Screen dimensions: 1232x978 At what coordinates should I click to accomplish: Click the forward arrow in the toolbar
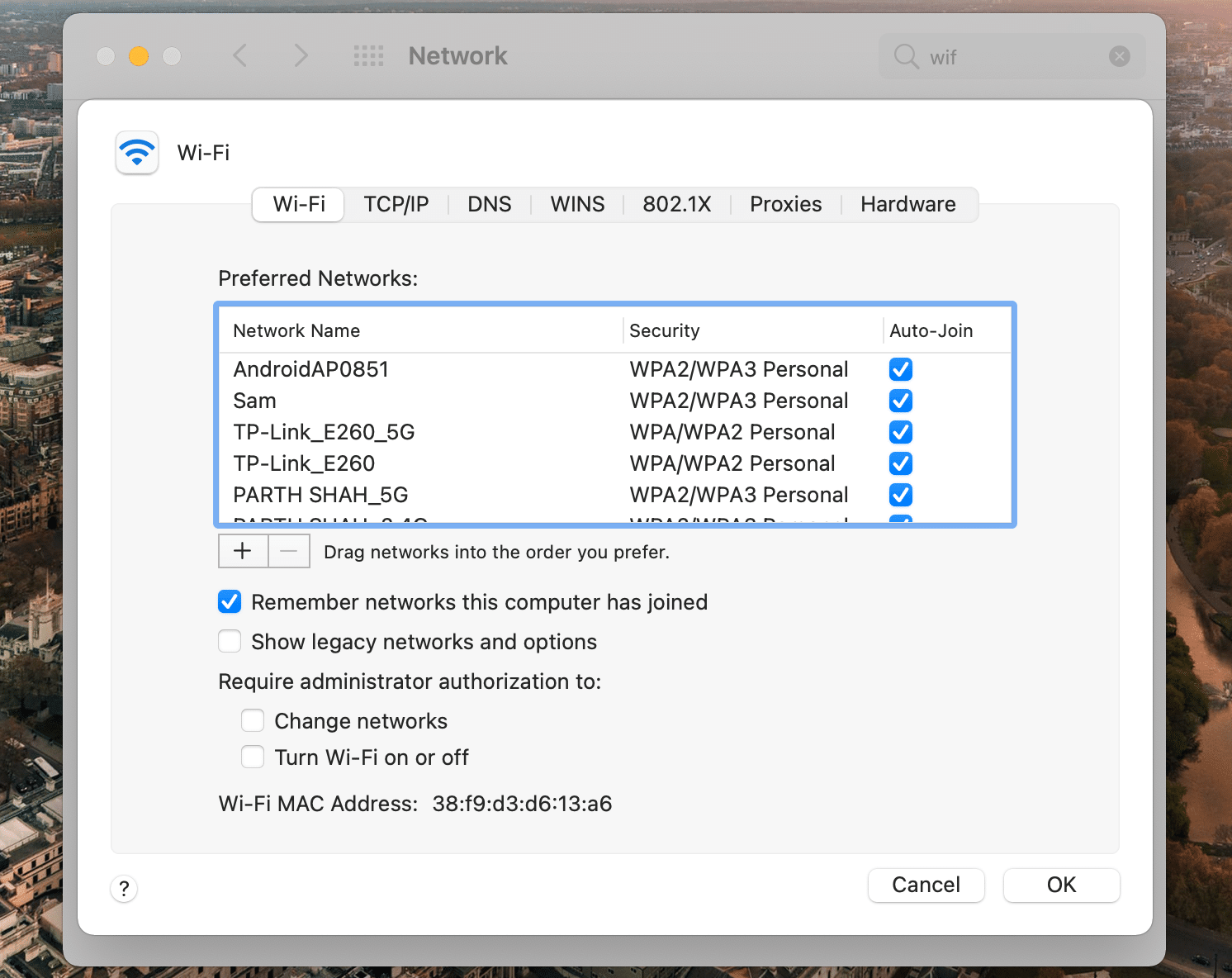(x=301, y=56)
